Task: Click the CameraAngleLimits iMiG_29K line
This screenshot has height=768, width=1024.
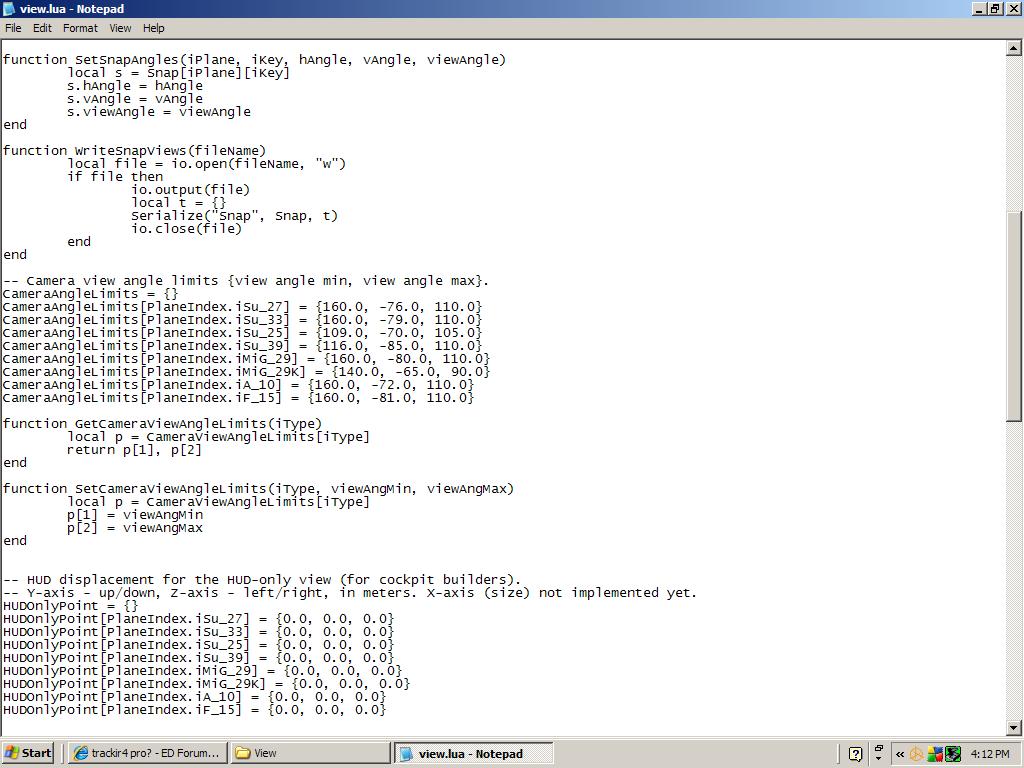Action: [x=246, y=372]
